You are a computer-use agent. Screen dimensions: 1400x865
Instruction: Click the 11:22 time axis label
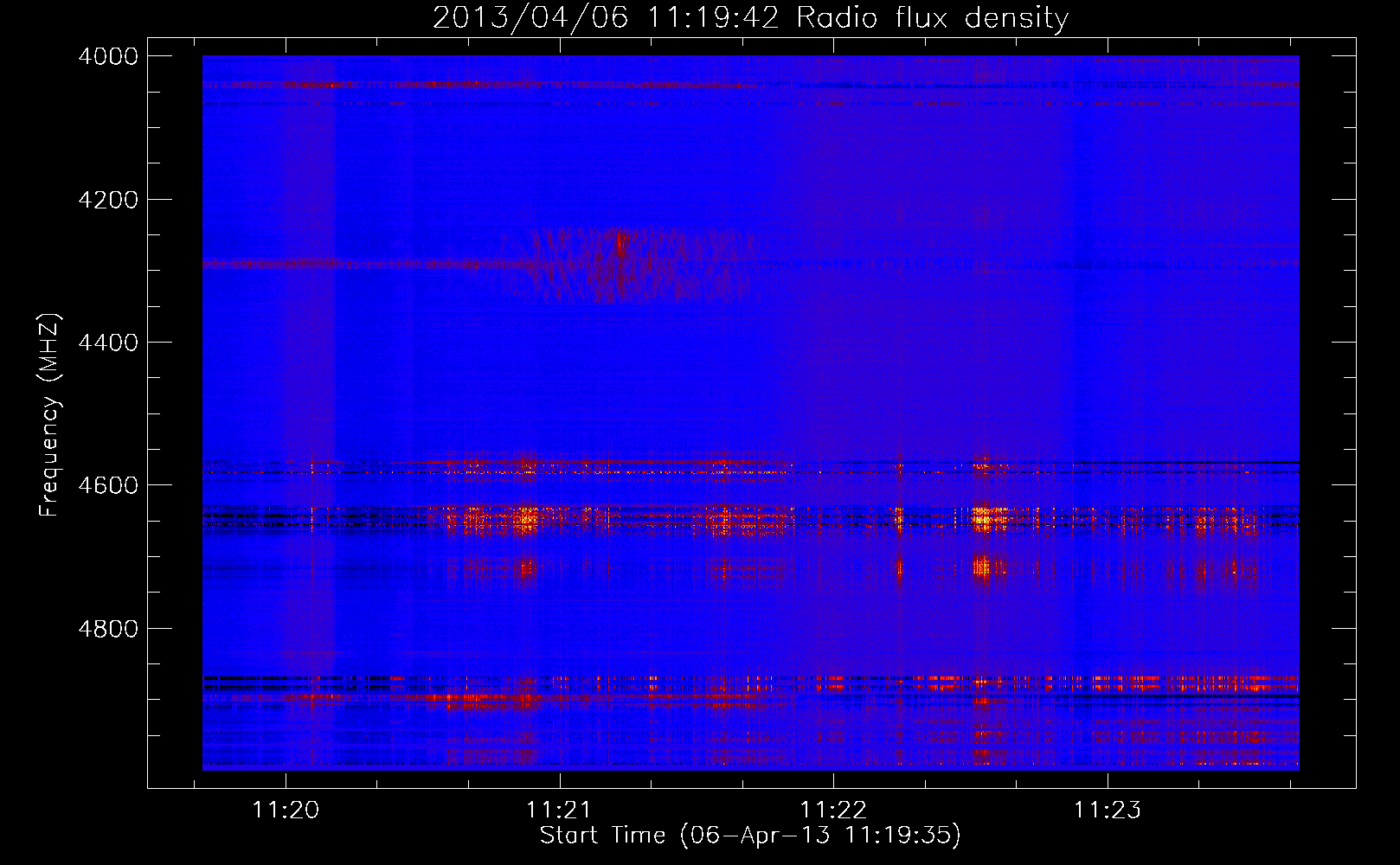coord(833,811)
